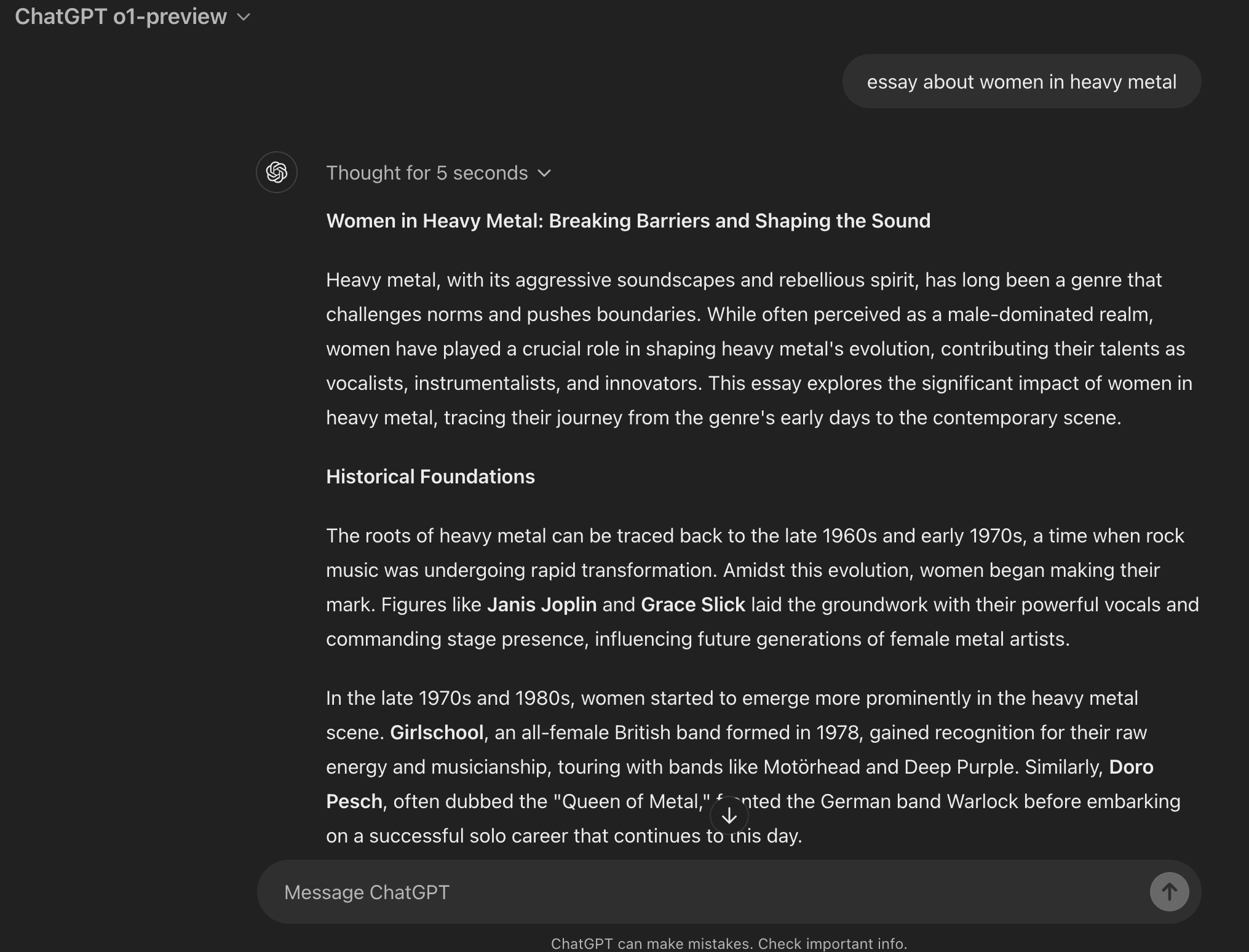Focus the "Message ChatGPT" input field
The width and height of the screenshot is (1249, 952).
coord(701,892)
